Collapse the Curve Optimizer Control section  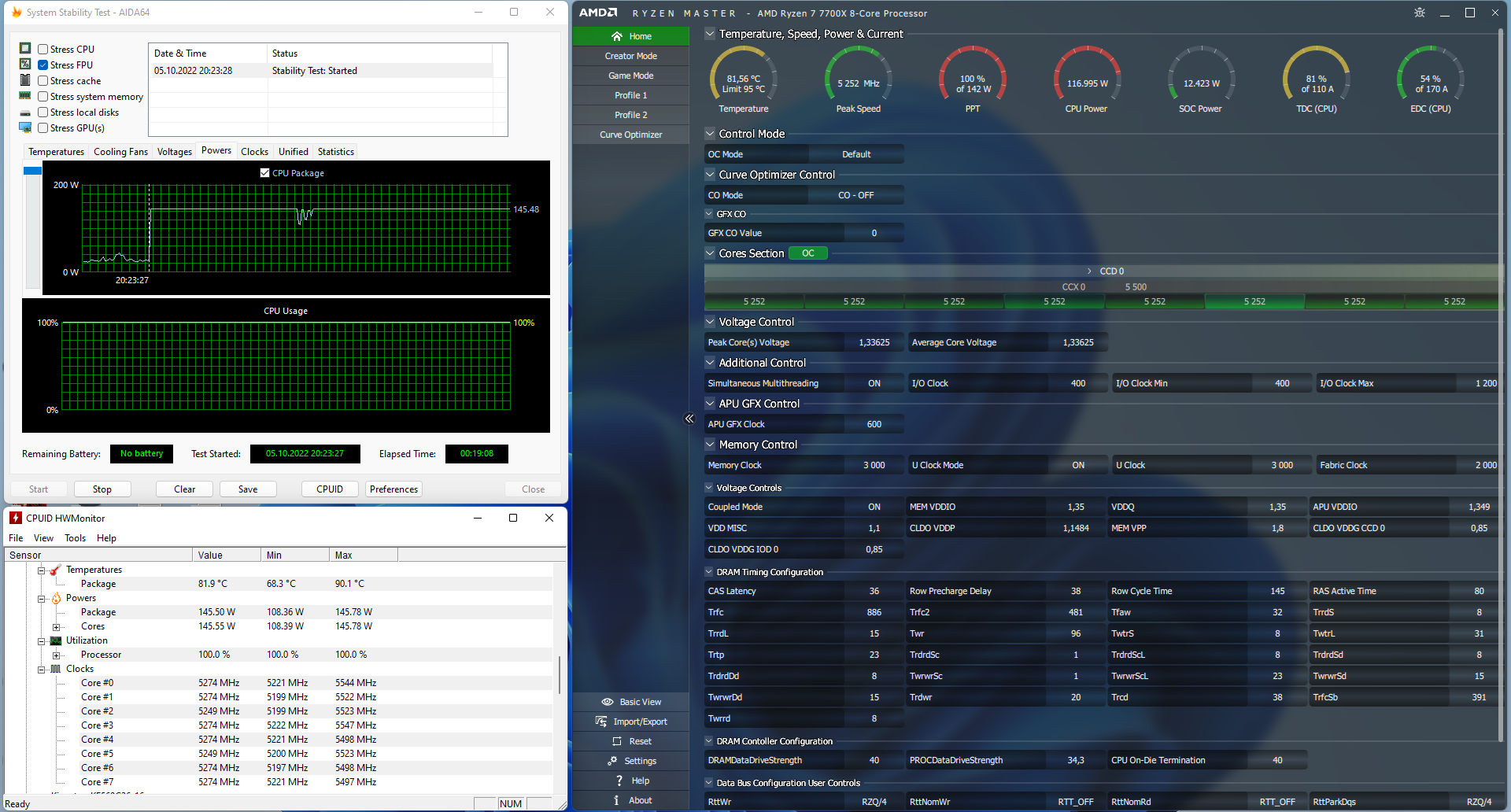pyautogui.click(x=710, y=175)
